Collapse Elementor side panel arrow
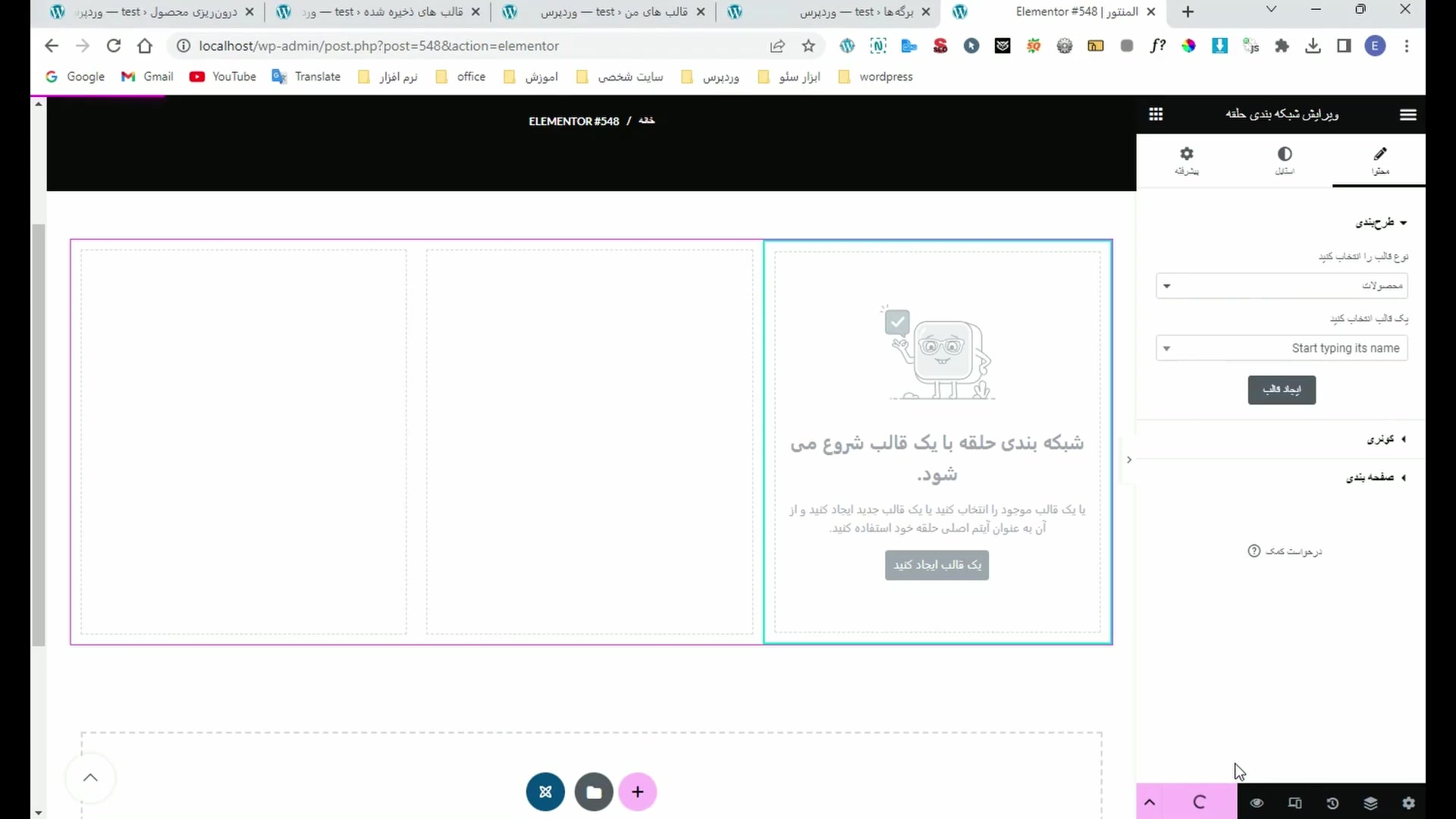Screen dimensions: 1456x819 click(x=1128, y=460)
